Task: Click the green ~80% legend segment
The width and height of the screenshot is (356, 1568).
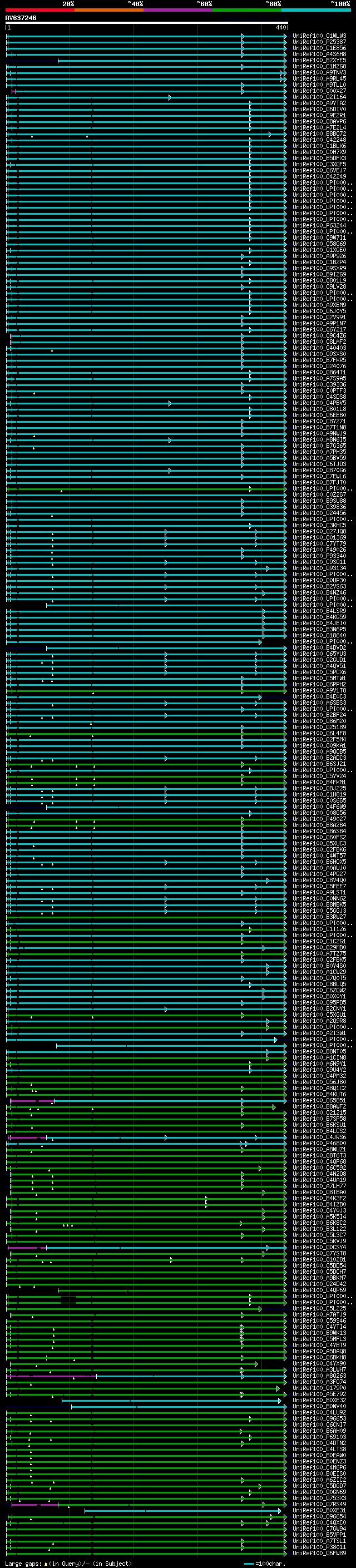Action: click(247, 10)
